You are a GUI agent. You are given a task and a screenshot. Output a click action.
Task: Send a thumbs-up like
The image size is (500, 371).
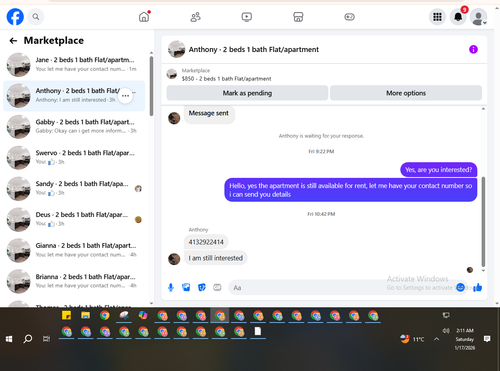(477, 287)
